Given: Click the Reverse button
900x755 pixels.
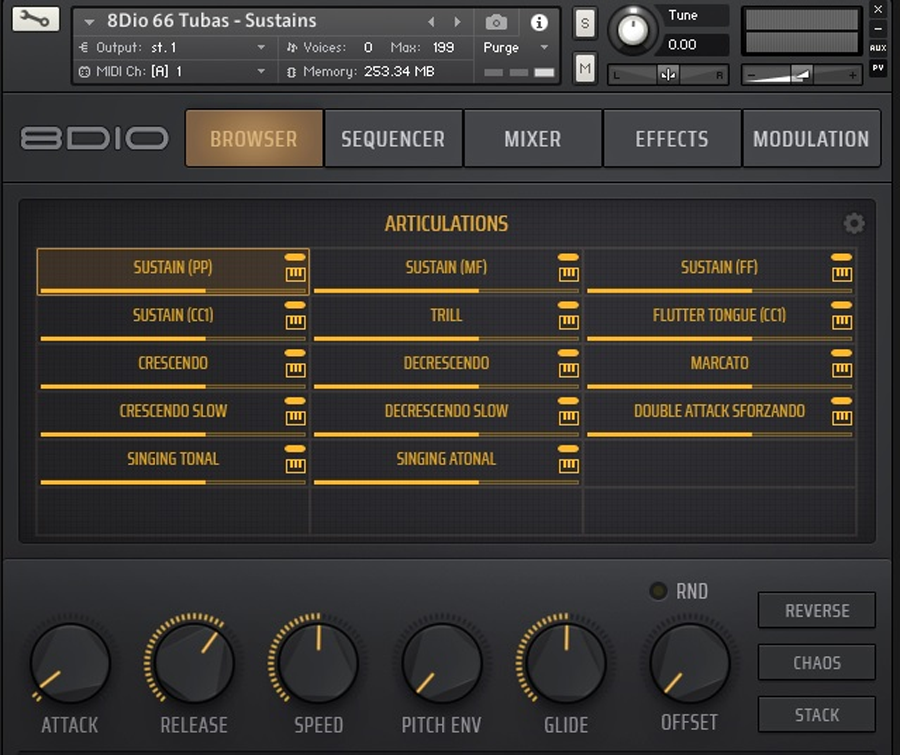Looking at the screenshot, I should pyautogui.click(x=817, y=610).
